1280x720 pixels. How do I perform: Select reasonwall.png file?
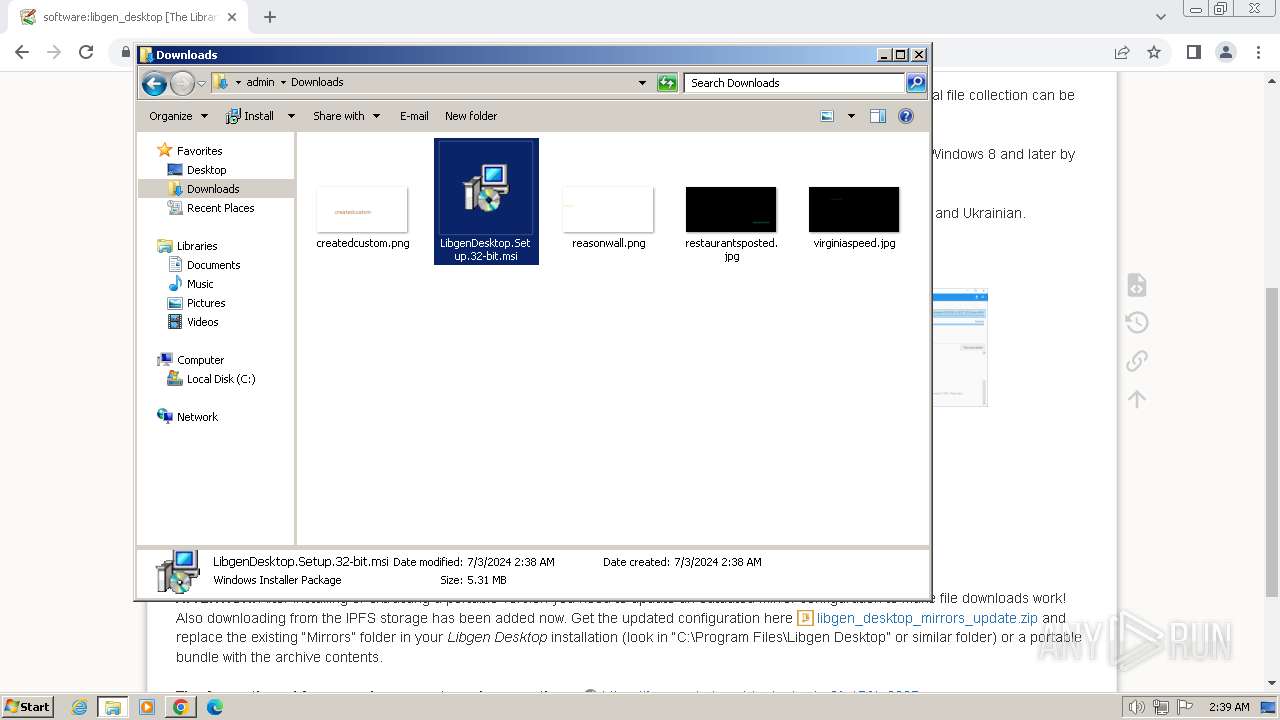tap(608, 217)
